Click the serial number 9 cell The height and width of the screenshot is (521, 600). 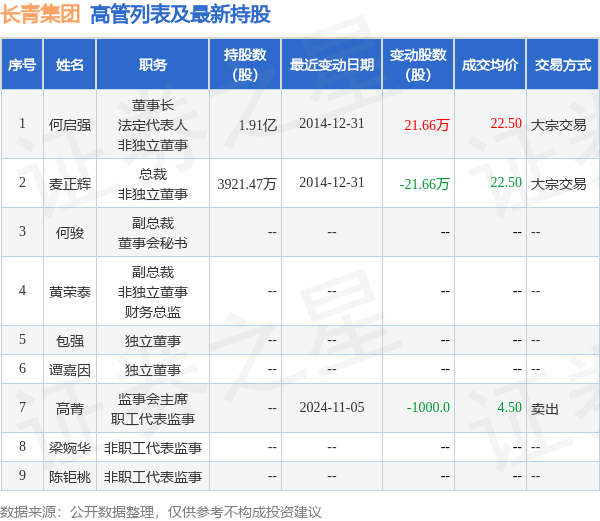[x=22, y=475]
